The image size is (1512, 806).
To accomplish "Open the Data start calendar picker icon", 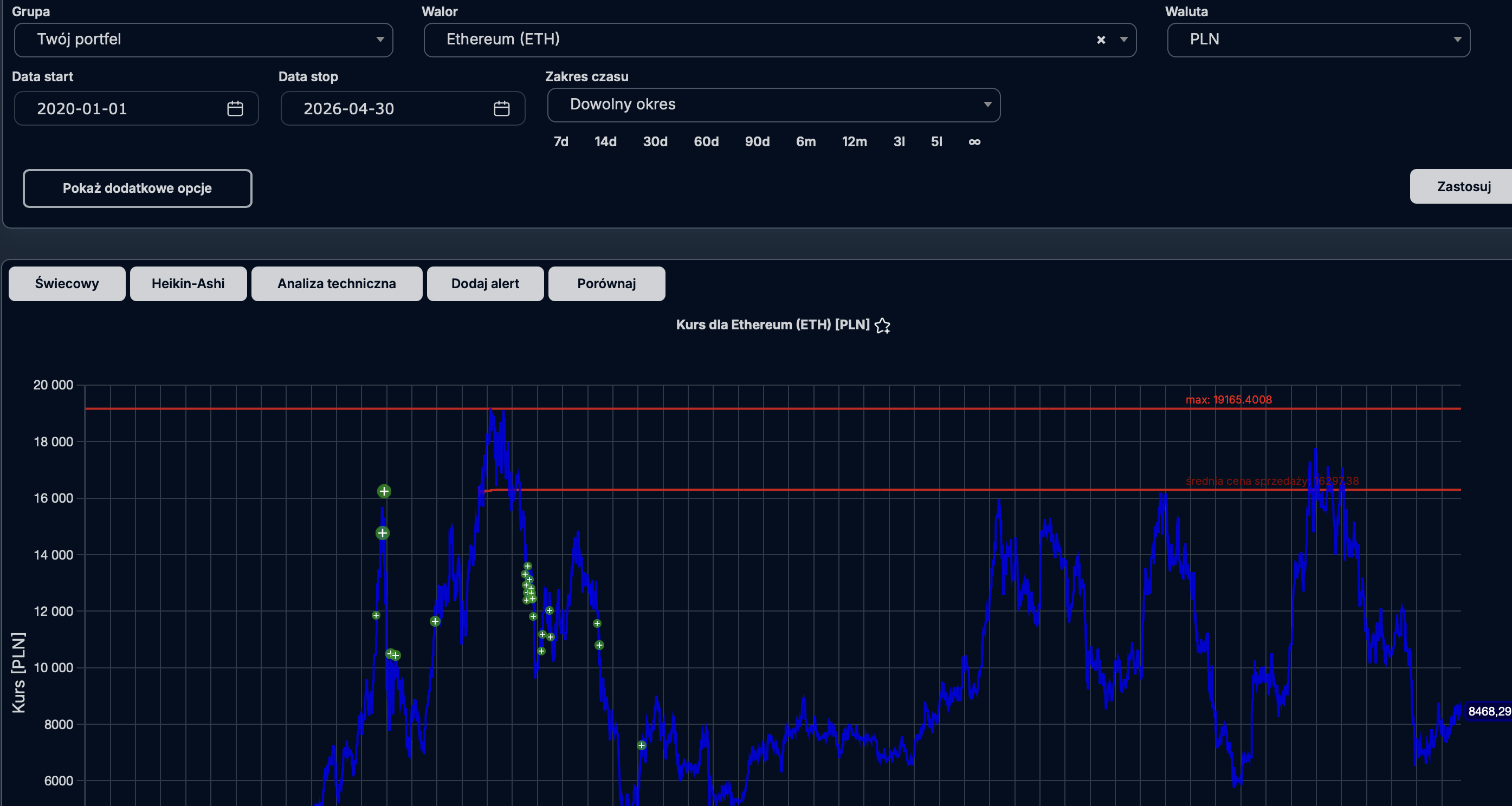I will (235, 108).
